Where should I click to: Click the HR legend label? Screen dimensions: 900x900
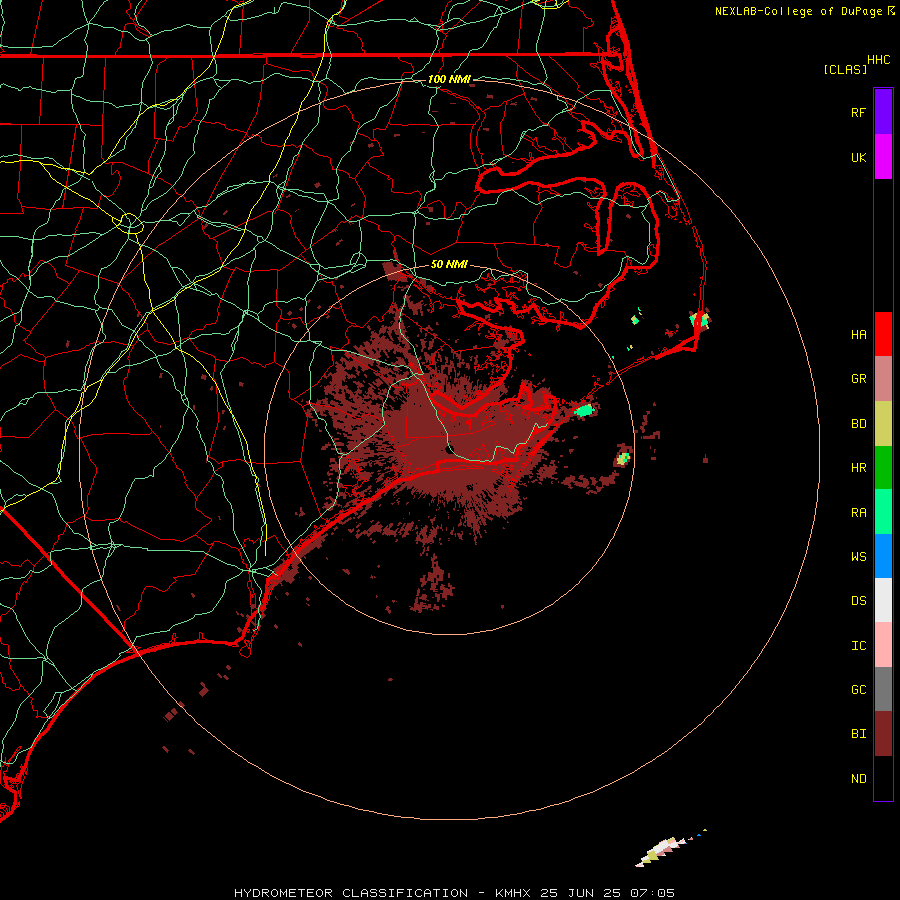pos(858,468)
